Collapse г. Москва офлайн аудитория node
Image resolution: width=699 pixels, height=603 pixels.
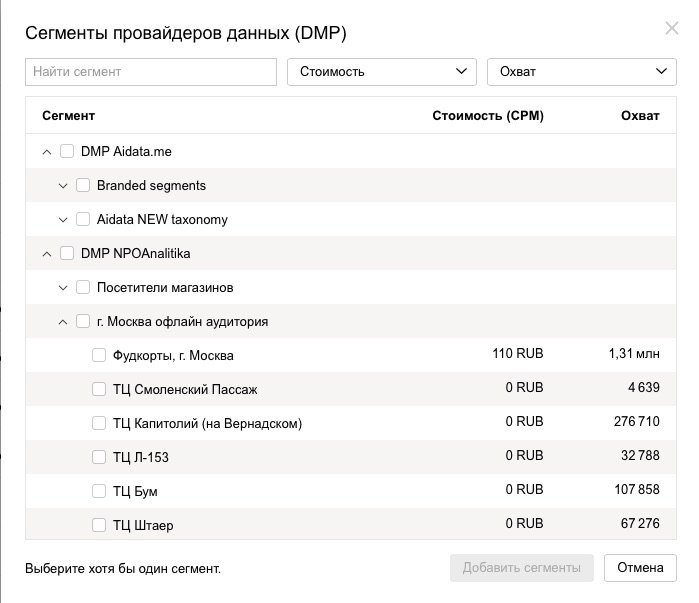click(x=63, y=322)
